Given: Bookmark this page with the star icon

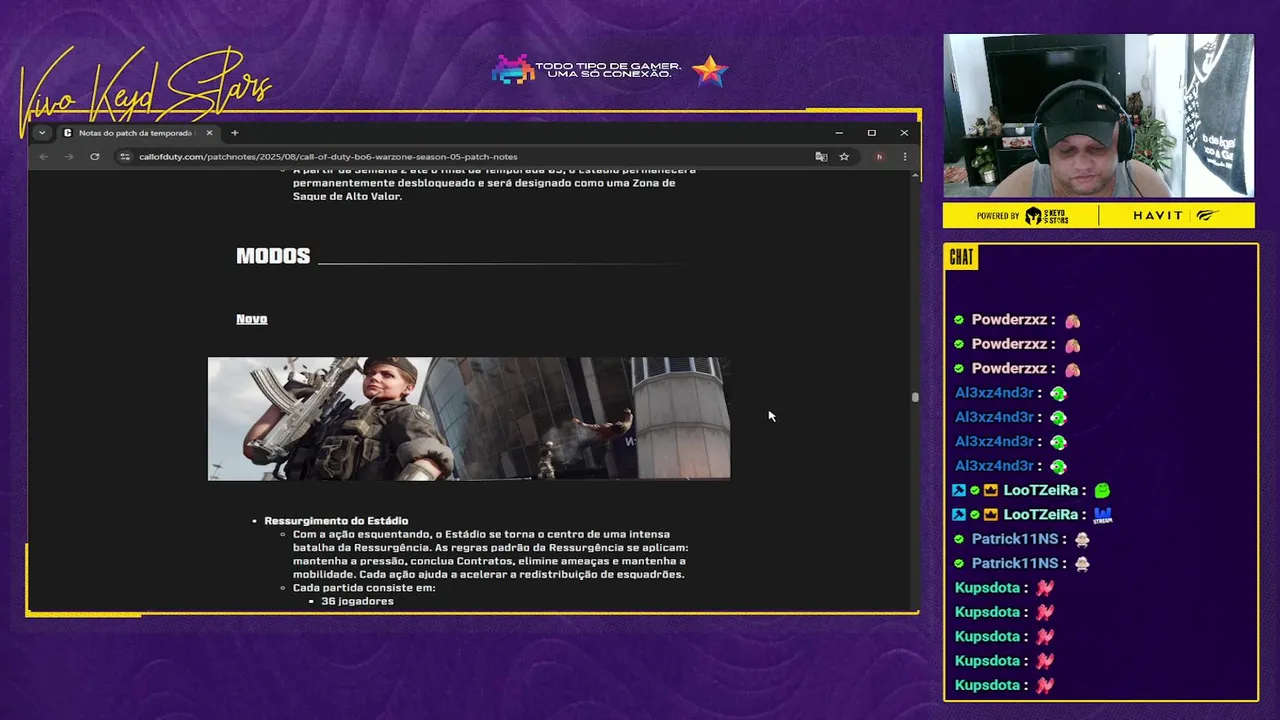Looking at the screenshot, I should point(844,157).
